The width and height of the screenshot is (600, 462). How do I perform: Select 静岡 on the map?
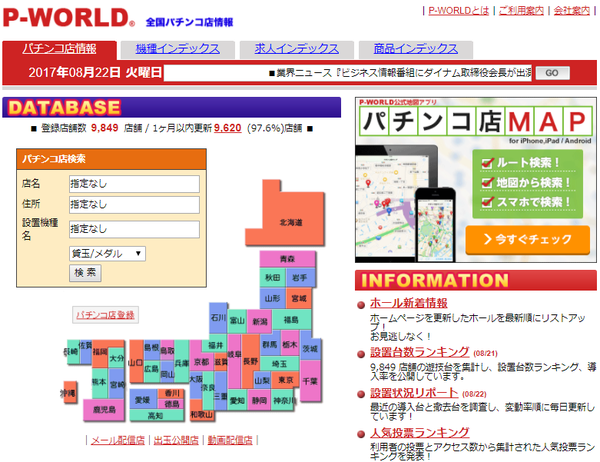coord(259,400)
